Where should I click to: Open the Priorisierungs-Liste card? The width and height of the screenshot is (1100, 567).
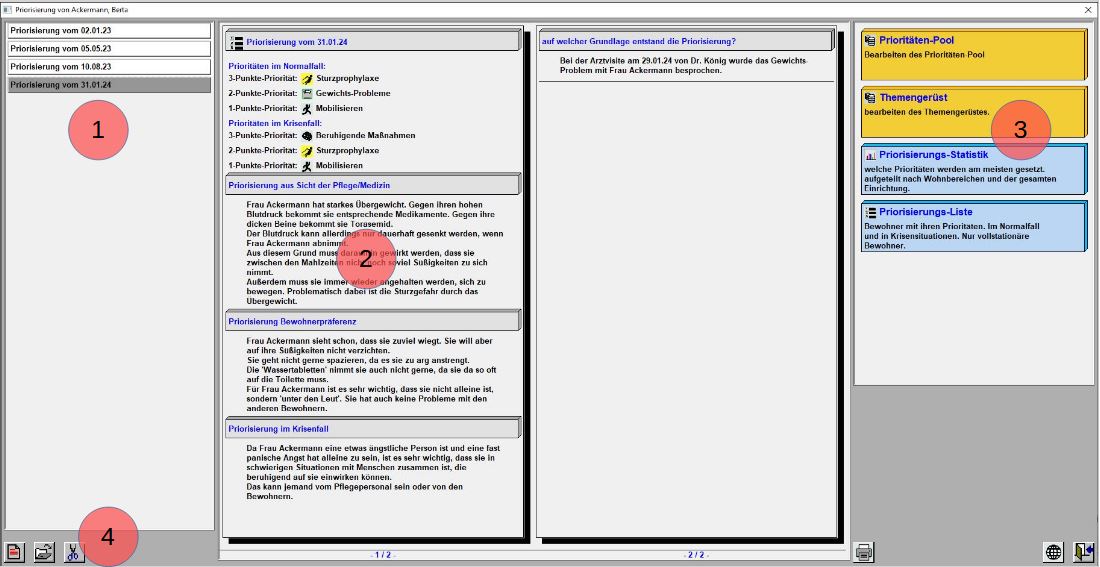tap(972, 227)
